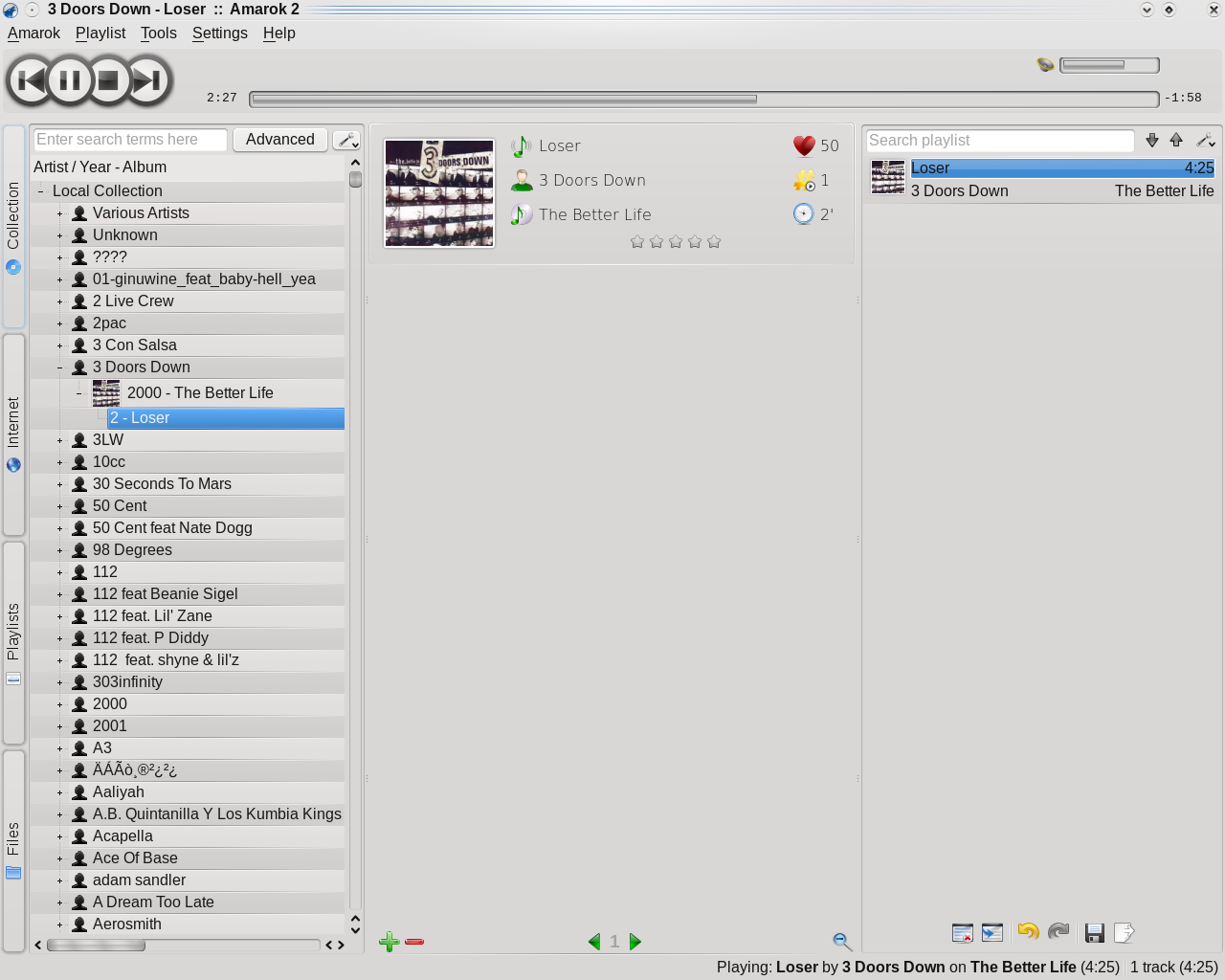
Task: Open the Settings menu
Action: 220,33
